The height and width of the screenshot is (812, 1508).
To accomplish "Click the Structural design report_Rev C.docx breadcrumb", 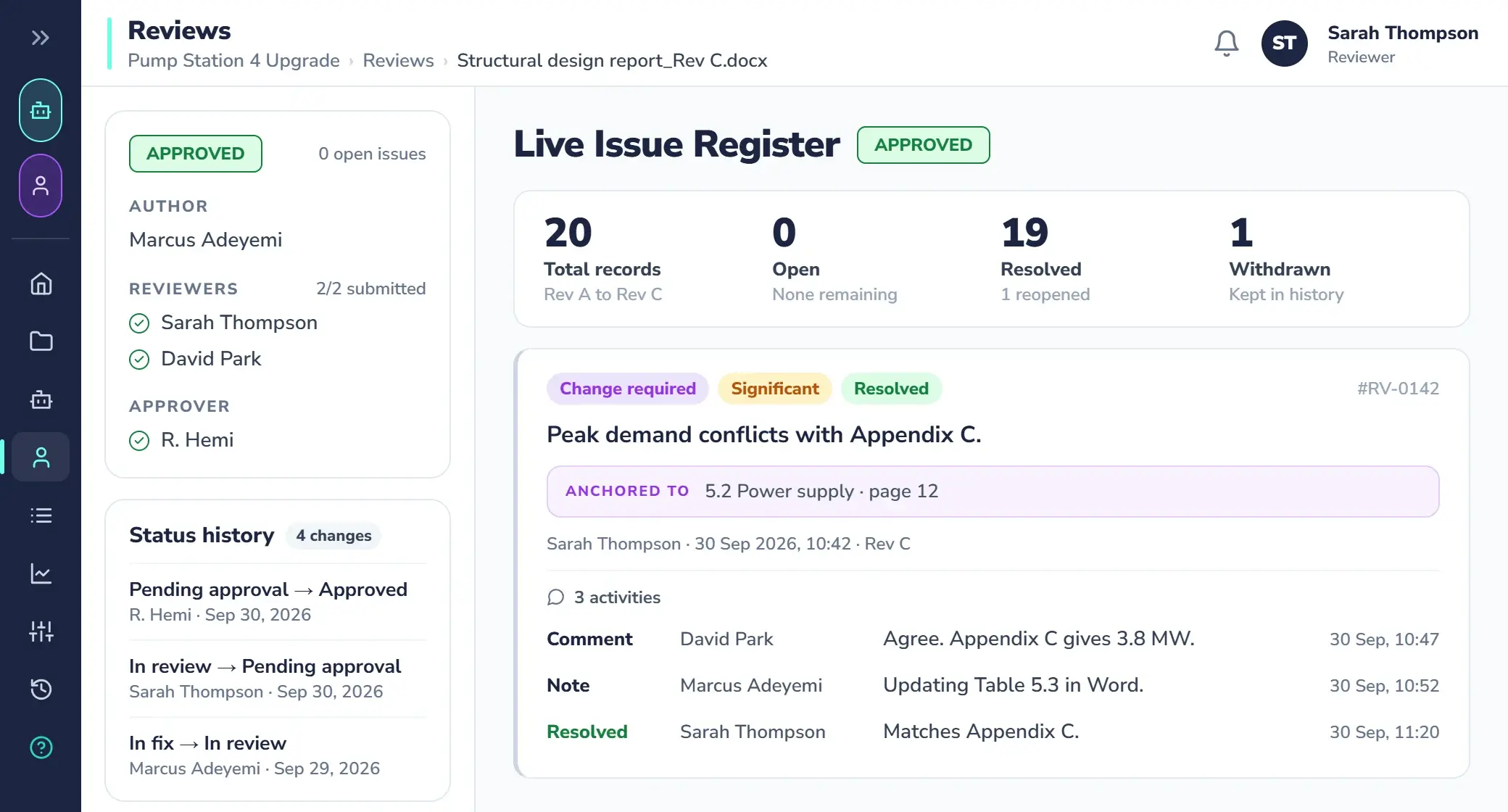I will point(612,60).
